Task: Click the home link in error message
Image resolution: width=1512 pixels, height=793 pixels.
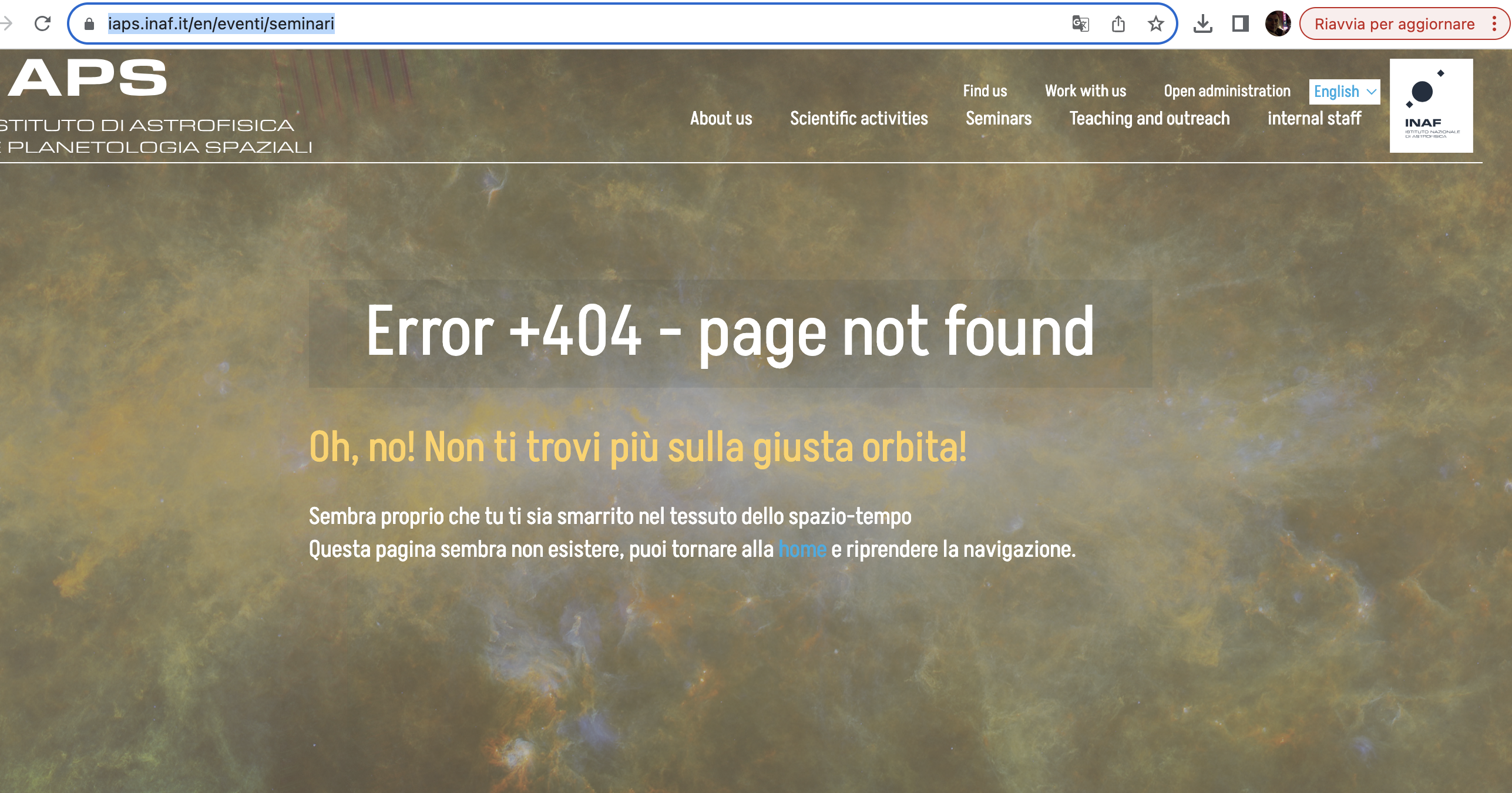Action: click(x=802, y=549)
